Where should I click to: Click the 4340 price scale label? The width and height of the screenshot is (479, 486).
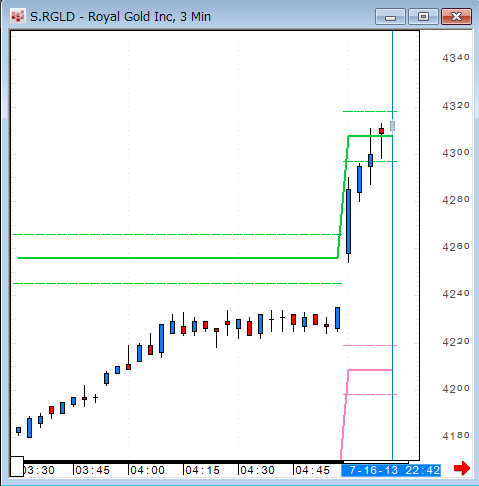(x=456, y=58)
